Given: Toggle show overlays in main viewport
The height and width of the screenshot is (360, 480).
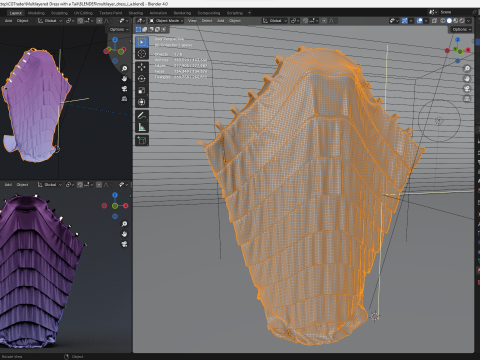Looking at the screenshot, I should pyautogui.click(x=420, y=21).
